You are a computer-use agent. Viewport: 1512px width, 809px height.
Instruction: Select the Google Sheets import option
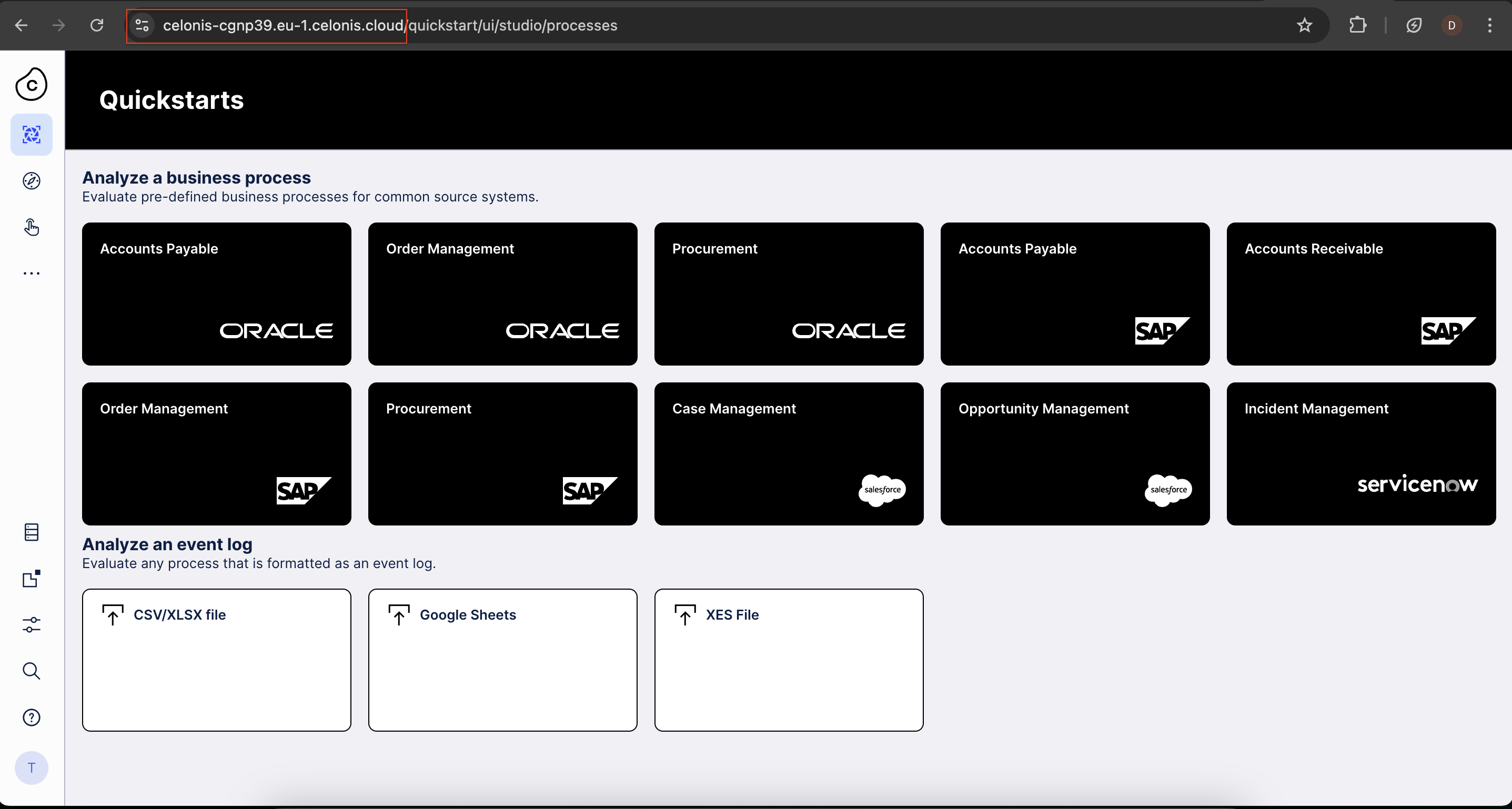(x=502, y=660)
